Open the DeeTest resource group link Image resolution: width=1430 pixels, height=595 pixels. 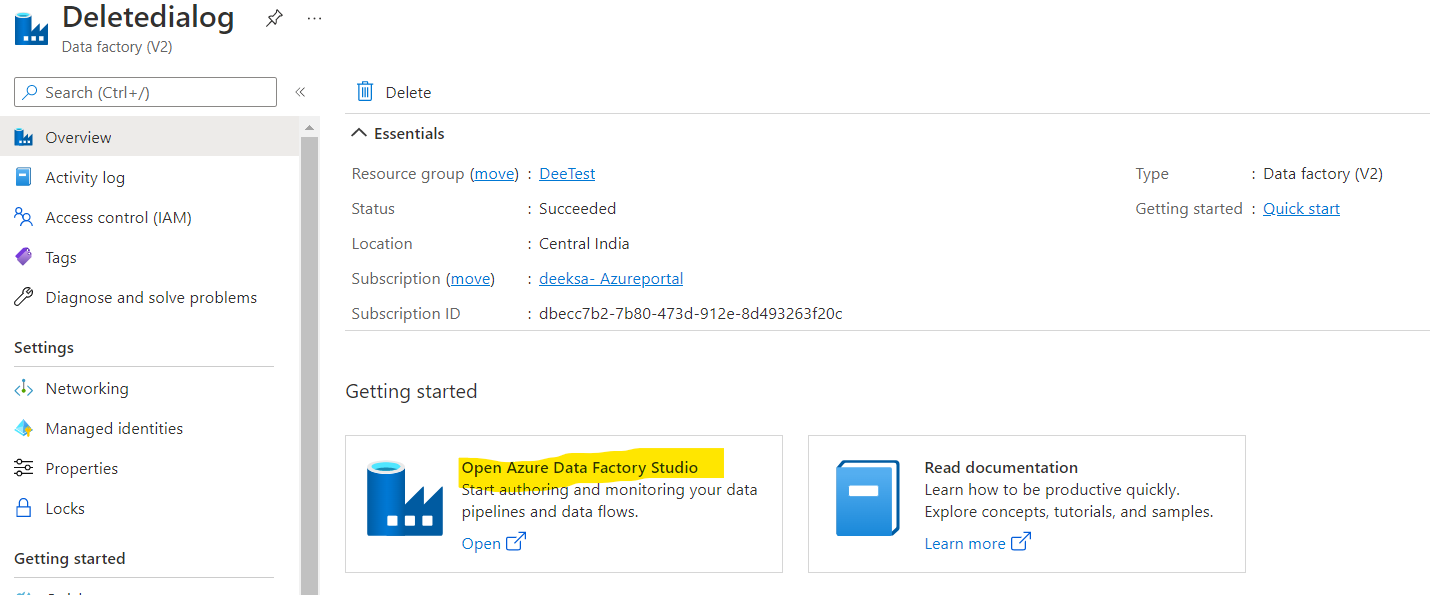[x=567, y=173]
